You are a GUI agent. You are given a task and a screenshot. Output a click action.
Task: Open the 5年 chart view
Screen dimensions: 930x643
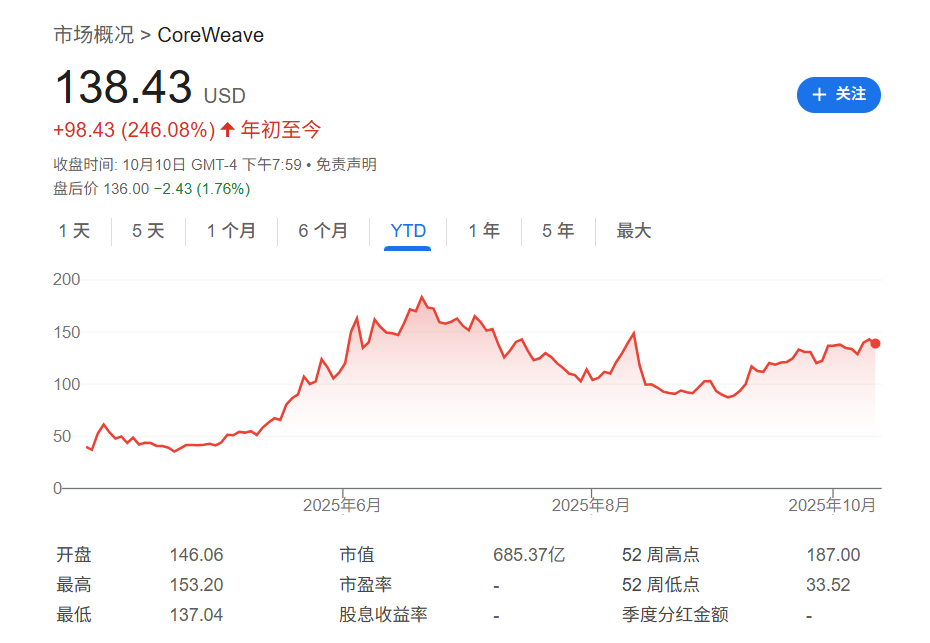[x=557, y=230]
